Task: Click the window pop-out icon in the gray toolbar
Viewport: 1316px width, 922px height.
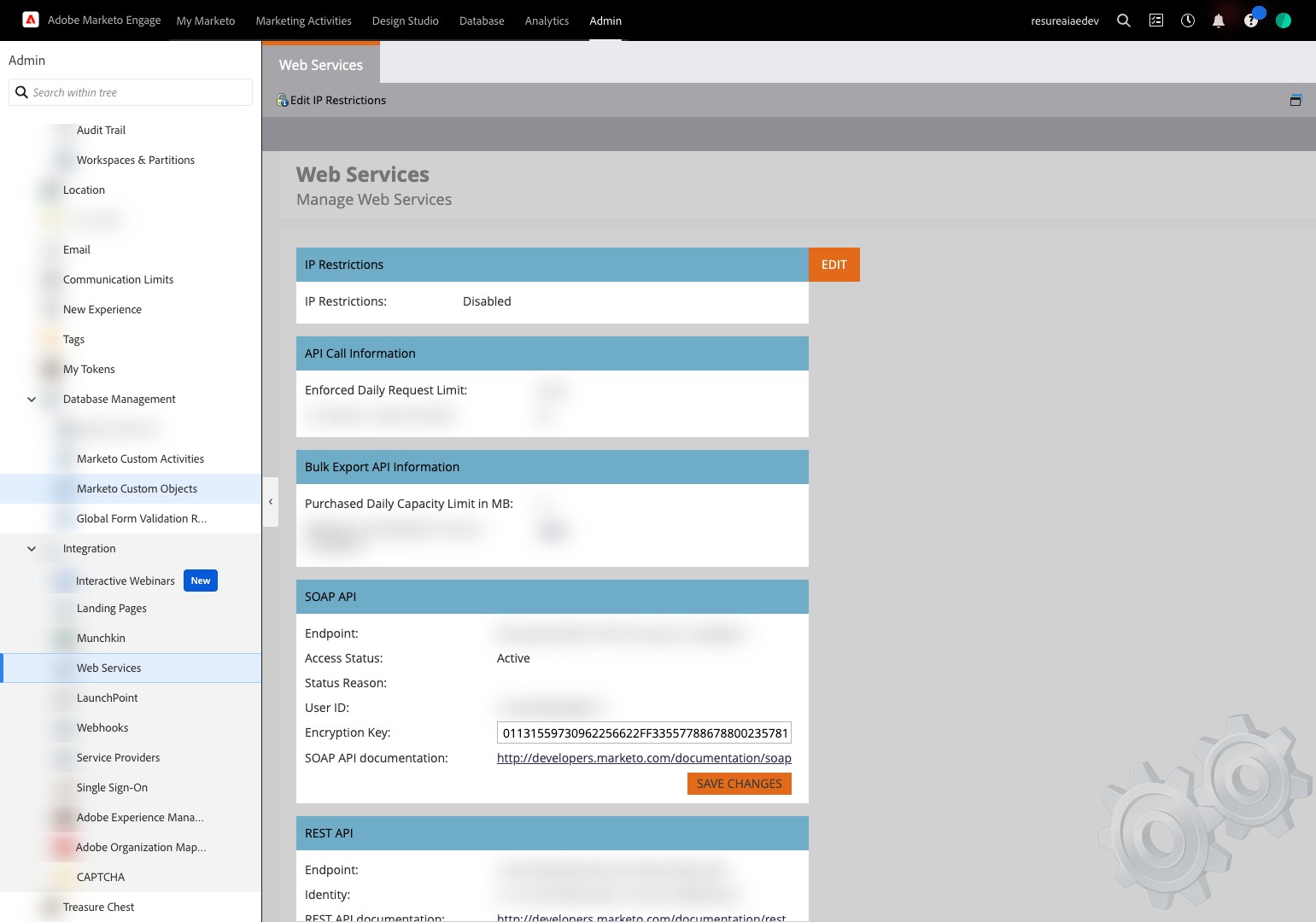Action: click(1296, 100)
